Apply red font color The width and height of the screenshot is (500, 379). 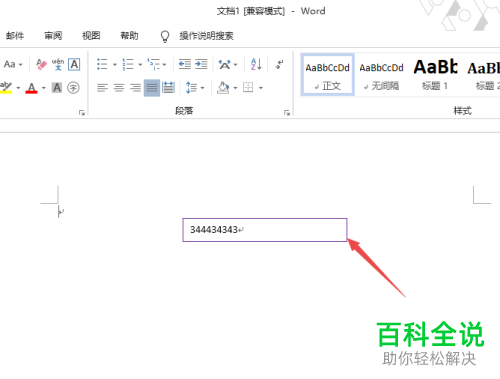(32, 88)
